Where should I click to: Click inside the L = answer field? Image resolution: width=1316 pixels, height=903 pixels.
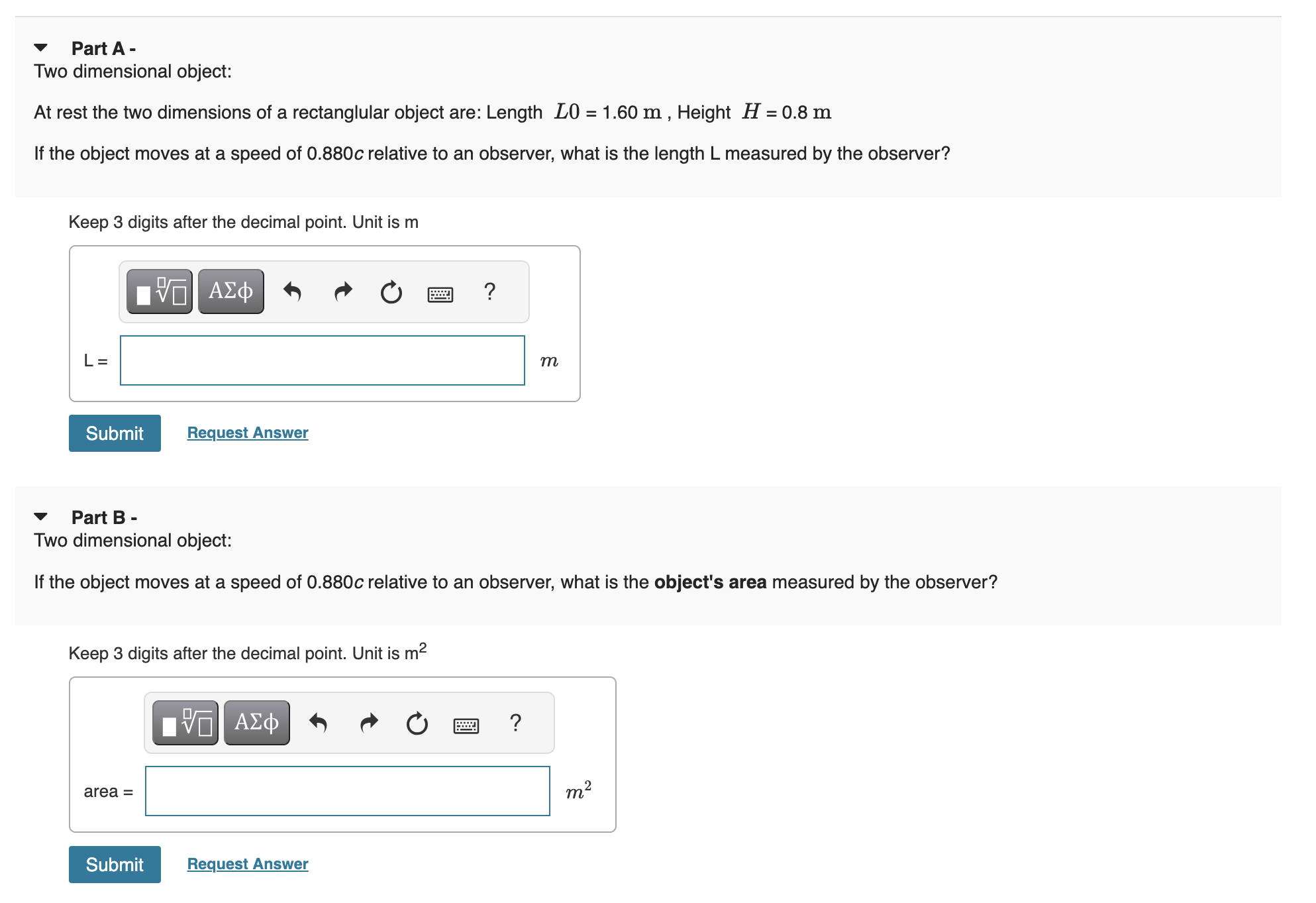click(x=322, y=360)
